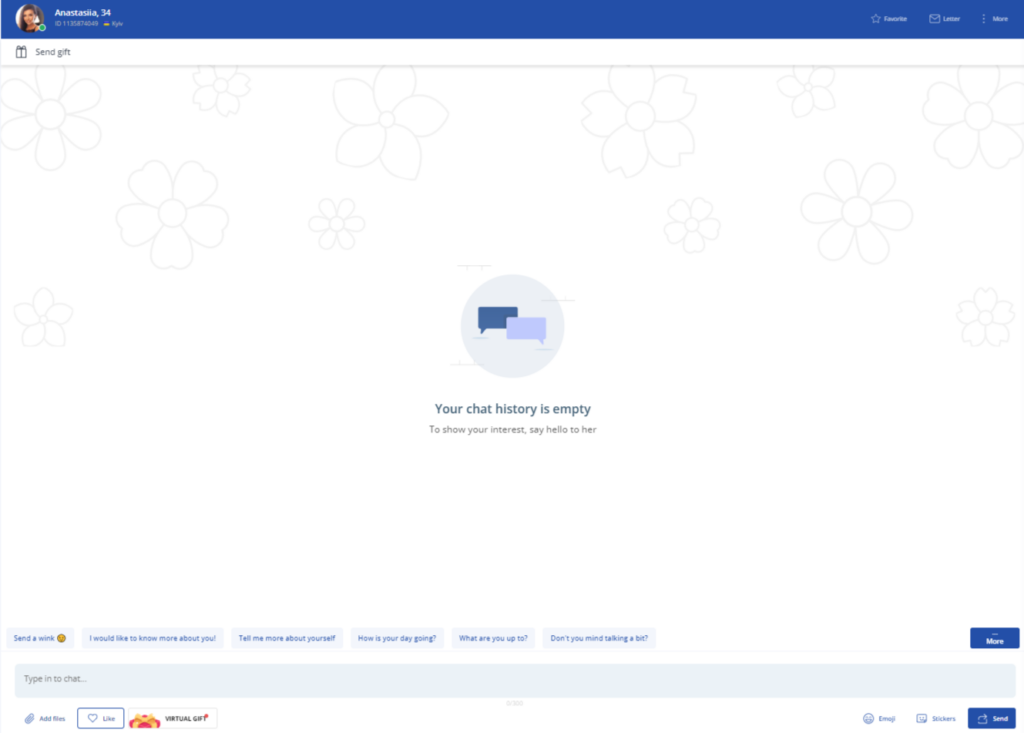Image resolution: width=1024 pixels, height=733 pixels.
Task: Click 'How is your day going?' quick reply
Action: (397, 638)
